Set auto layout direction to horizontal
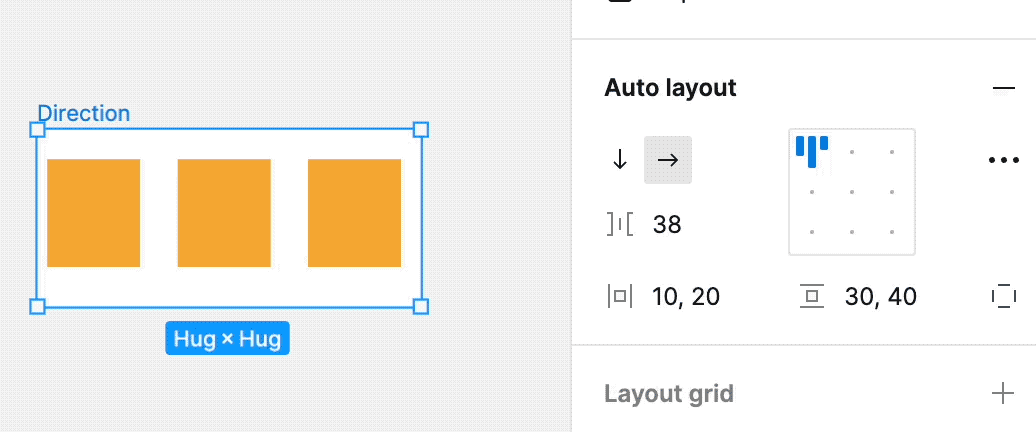Image resolution: width=1036 pixels, height=432 pixels. pyautogui.click(x=668, y=160)
